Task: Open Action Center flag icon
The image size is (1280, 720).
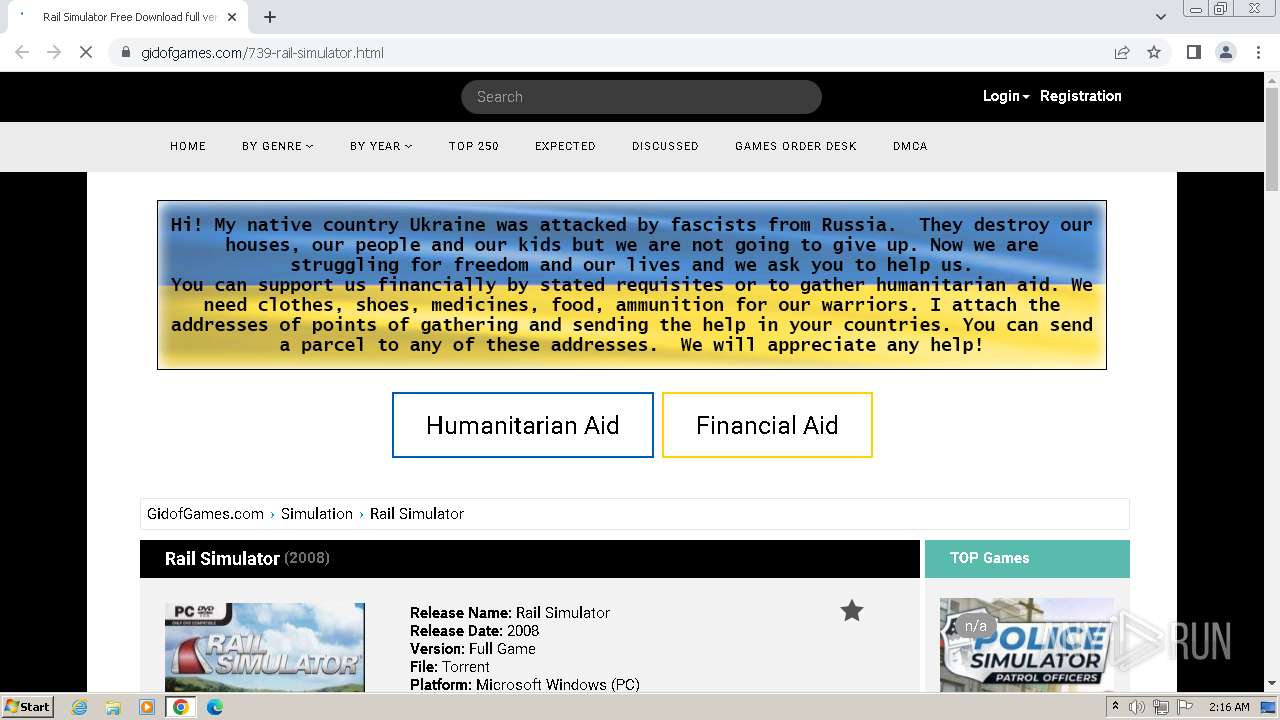Action: (1185, 707)
